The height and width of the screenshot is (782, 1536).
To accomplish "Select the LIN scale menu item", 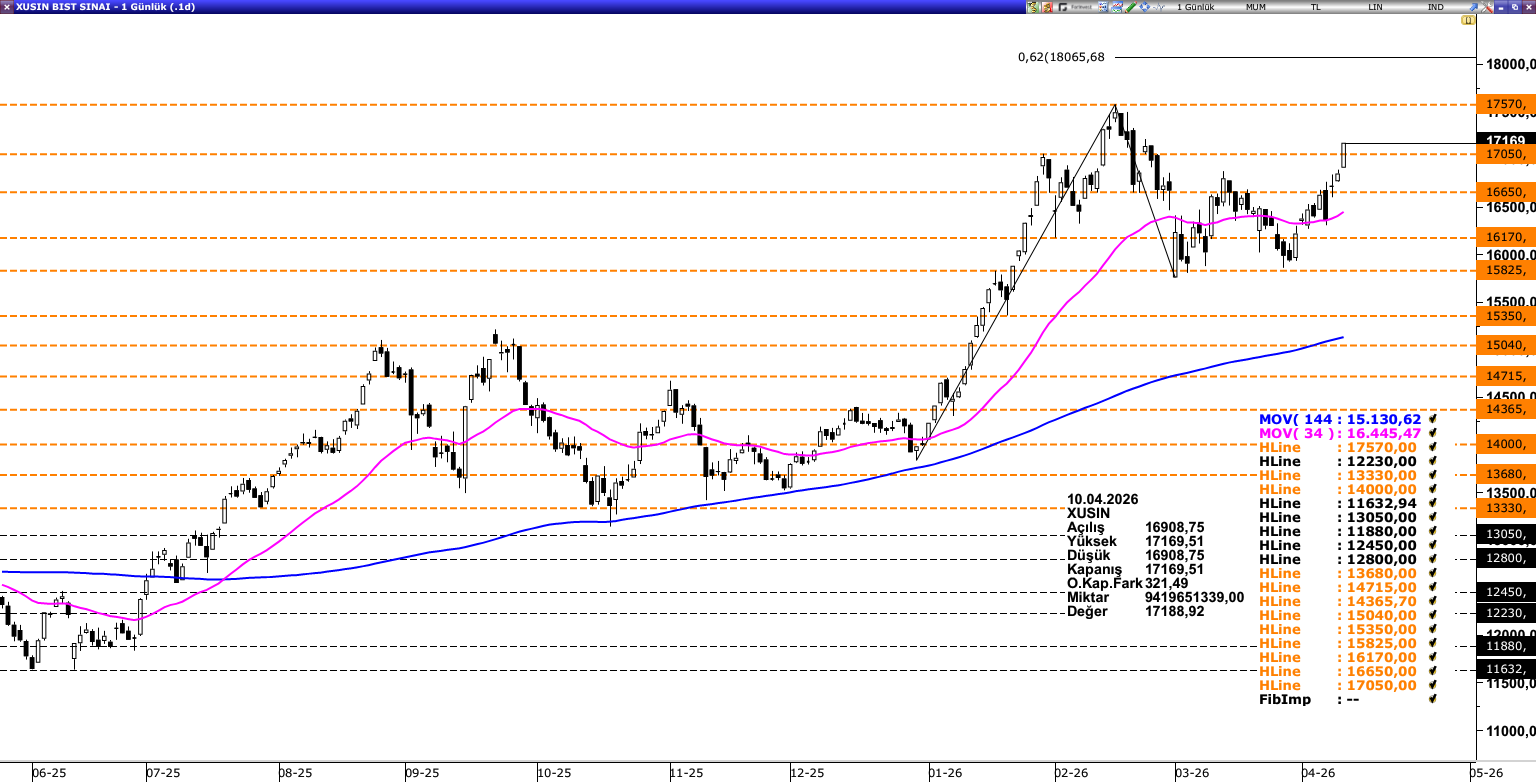I will pyautogui.click(x=1375, y=7).
